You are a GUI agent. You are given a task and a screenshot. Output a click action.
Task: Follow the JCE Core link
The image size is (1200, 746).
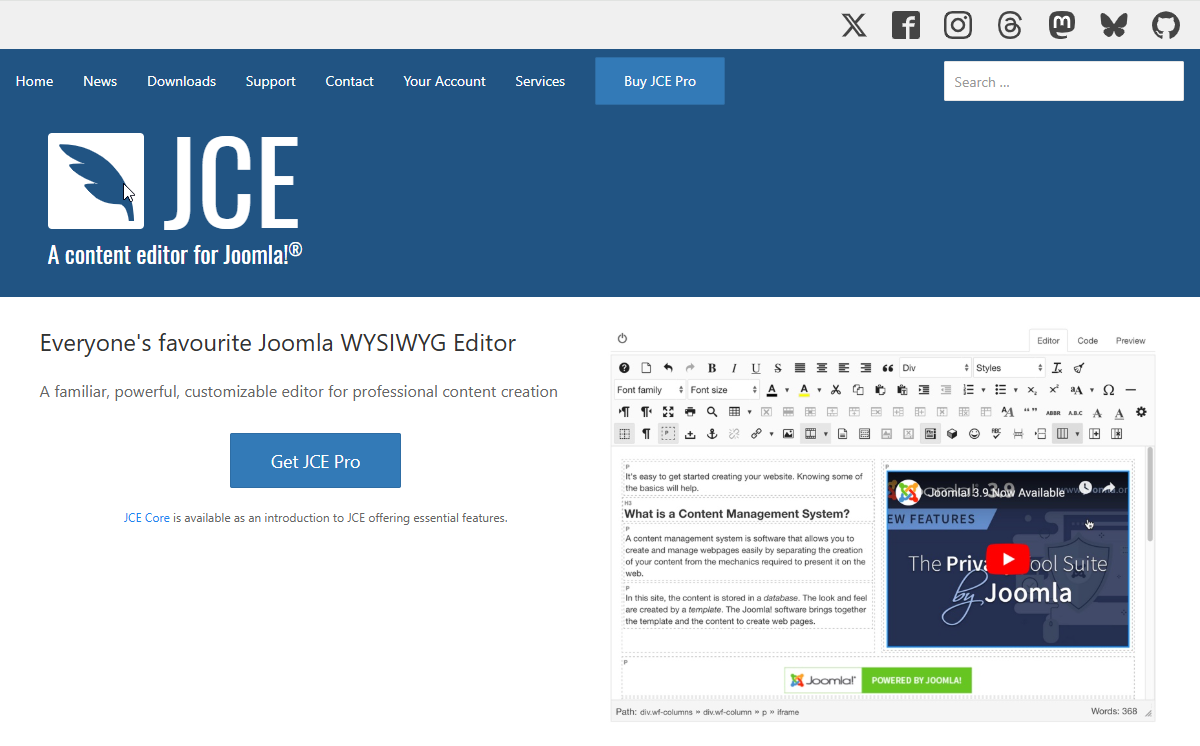[x=147, y=518]
